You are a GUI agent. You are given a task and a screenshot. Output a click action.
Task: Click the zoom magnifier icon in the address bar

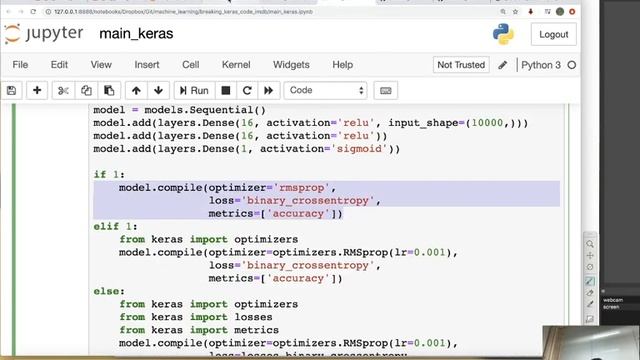tap(503, 12)
